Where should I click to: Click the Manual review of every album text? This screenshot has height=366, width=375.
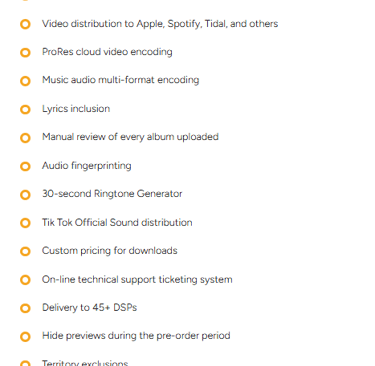point(130,137)
